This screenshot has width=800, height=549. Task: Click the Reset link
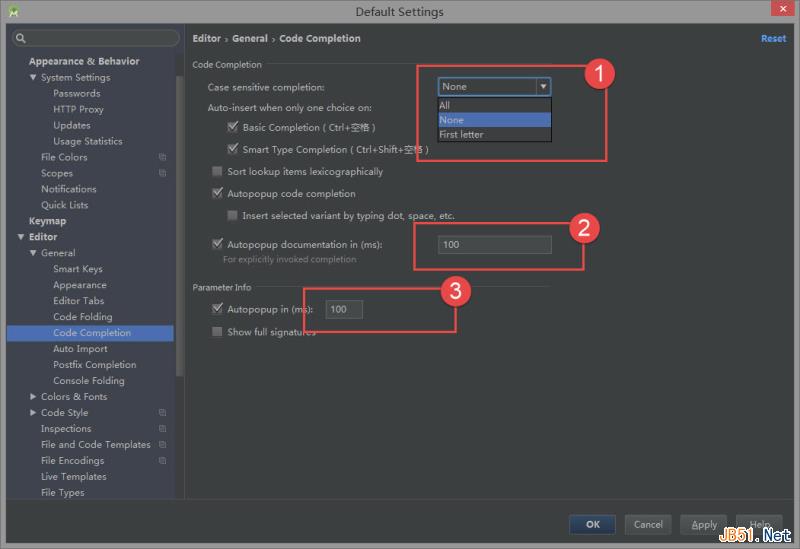(x=773, y=38)
